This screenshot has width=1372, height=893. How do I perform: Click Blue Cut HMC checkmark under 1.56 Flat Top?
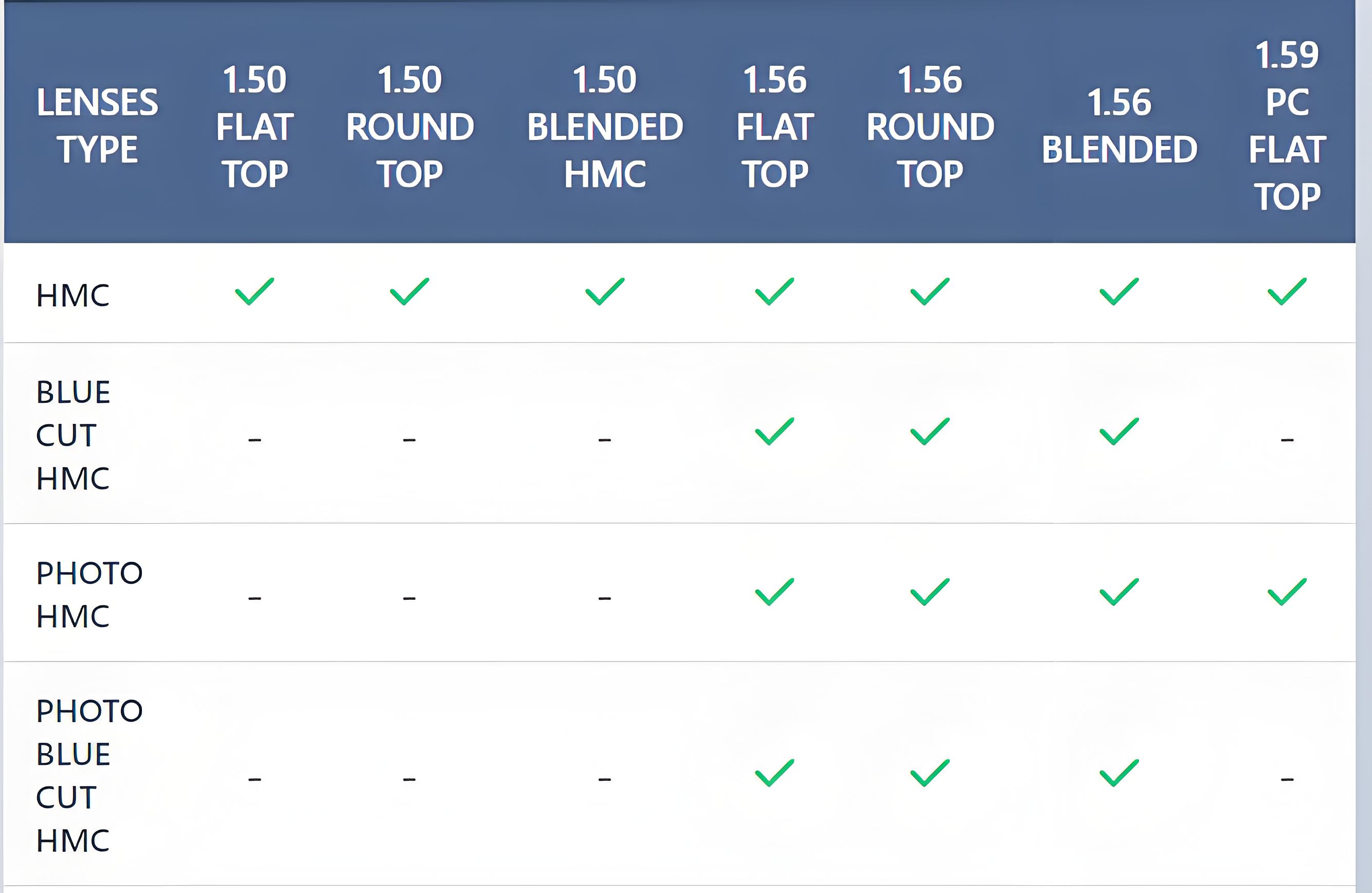774,432
